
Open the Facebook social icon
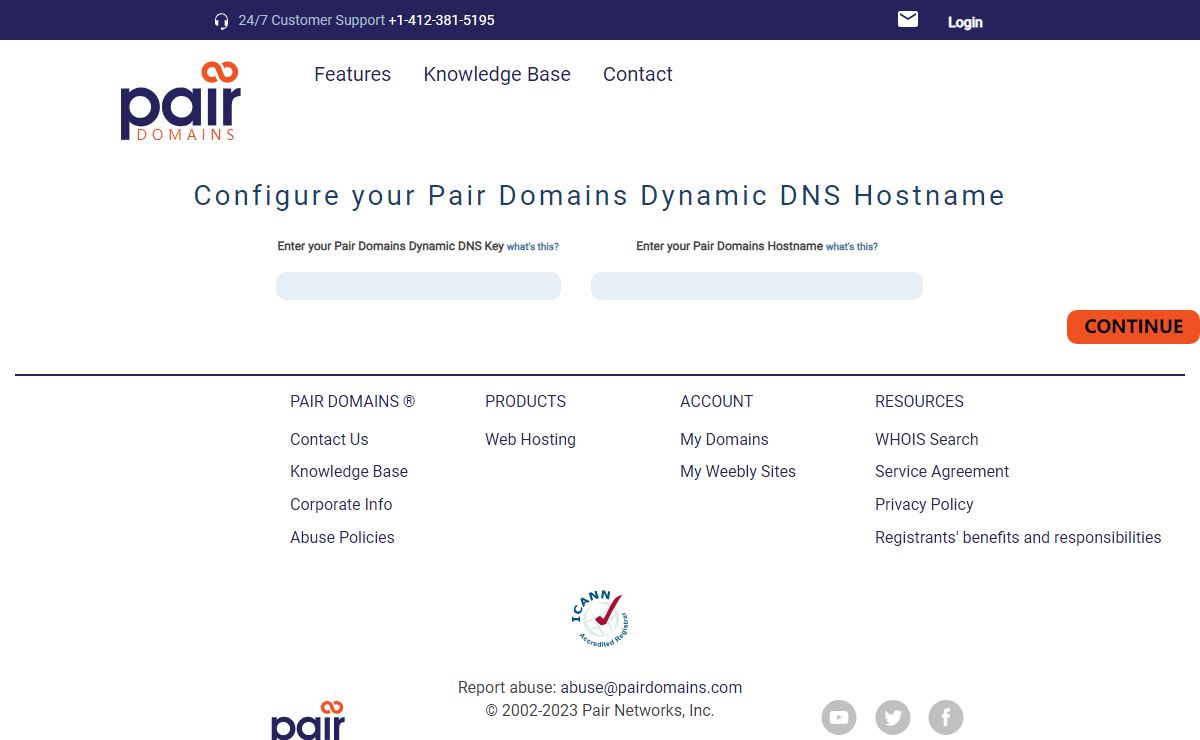(946, 717)
